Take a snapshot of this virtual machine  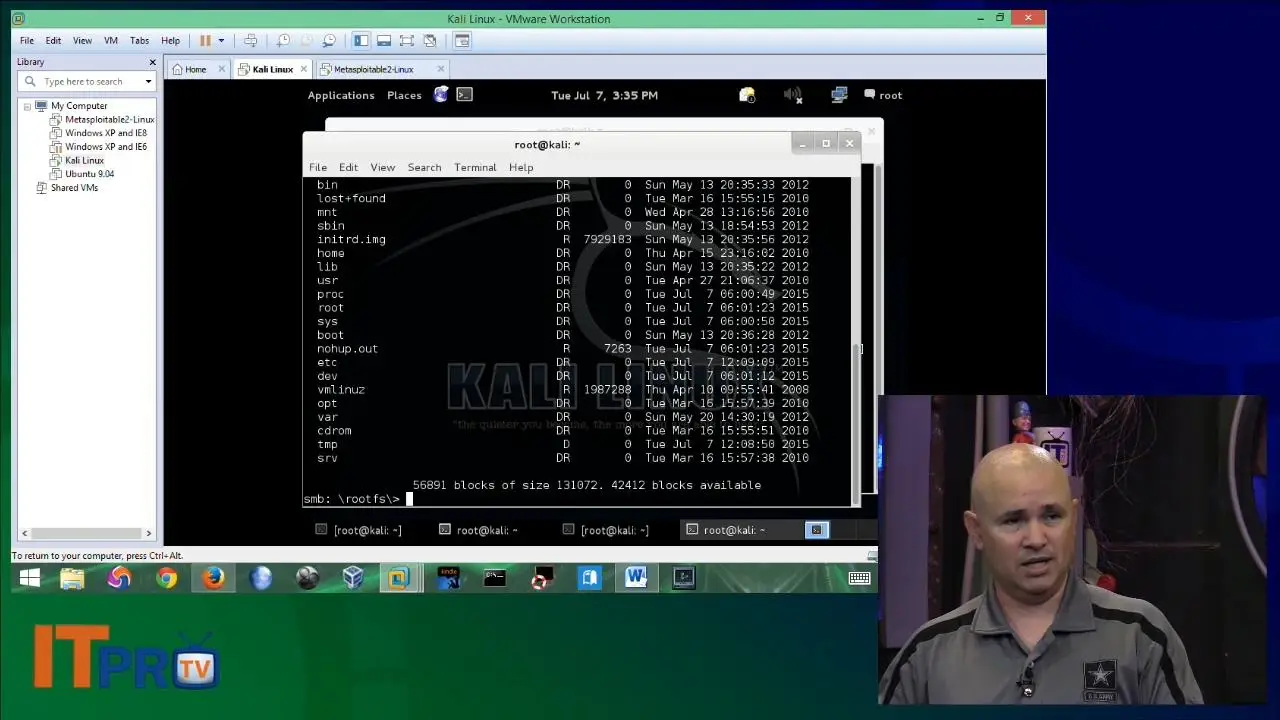click(x=283, y=41)
